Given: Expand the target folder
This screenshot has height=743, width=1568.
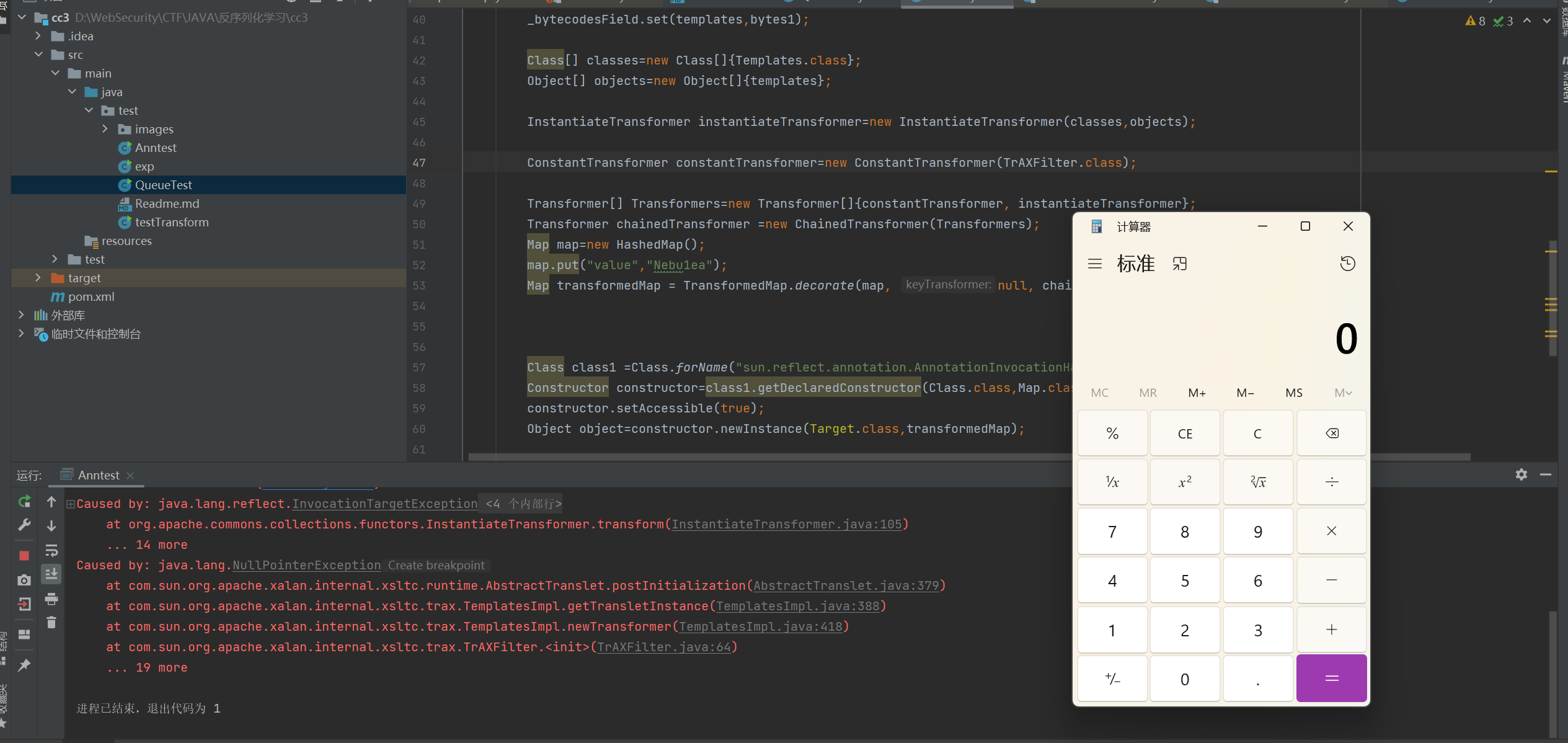Looking at the screenshot, I should click(x=38, y=278).
